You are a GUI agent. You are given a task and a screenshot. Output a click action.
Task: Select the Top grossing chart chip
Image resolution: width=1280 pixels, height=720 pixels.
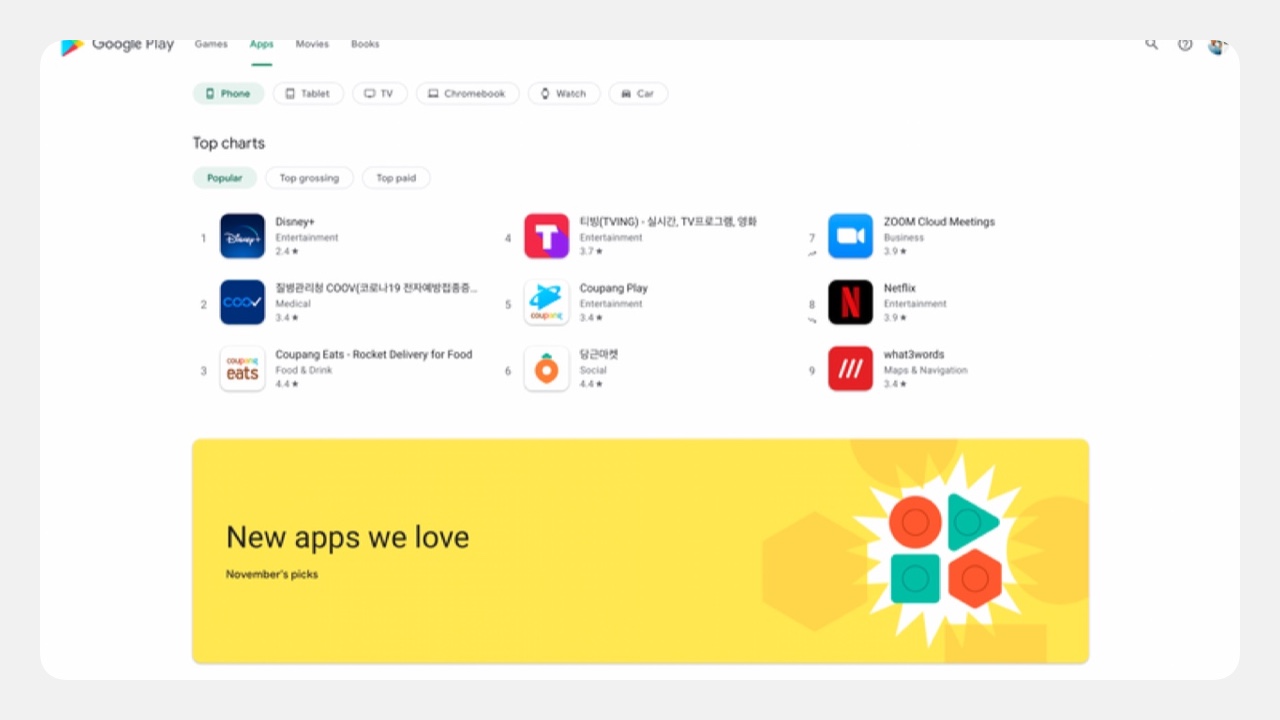(309, 178)
